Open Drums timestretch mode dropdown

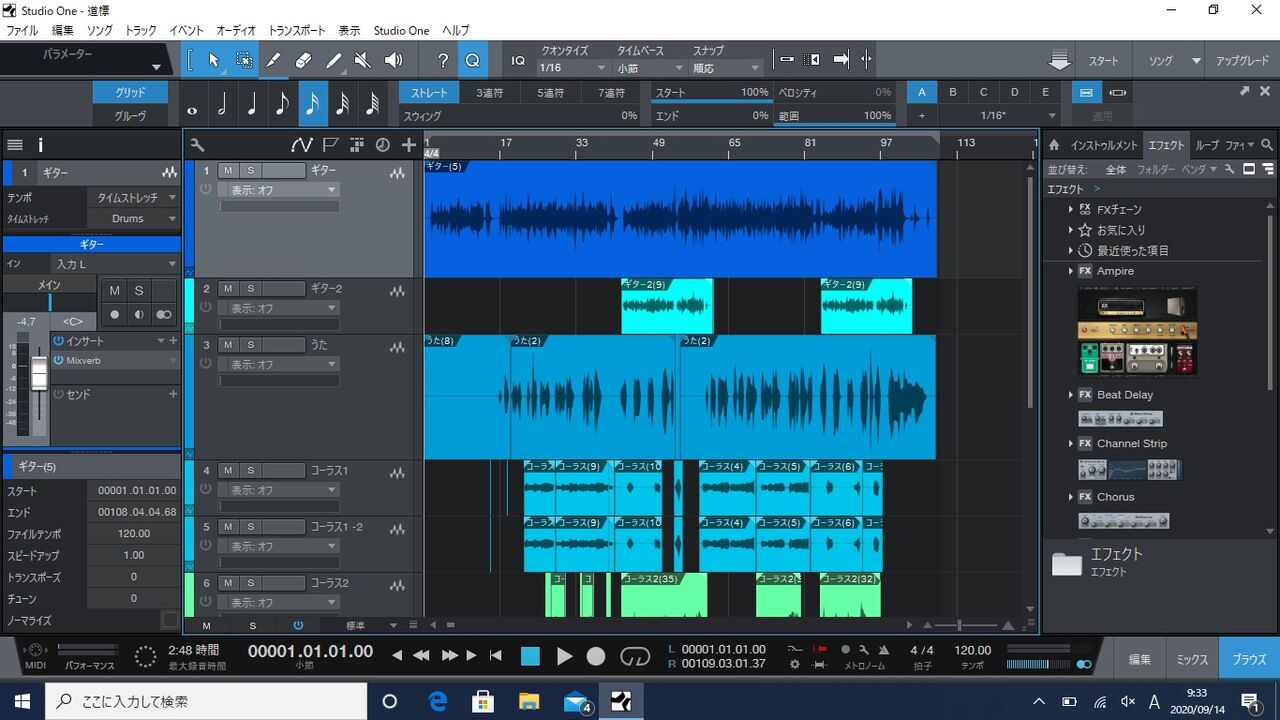pos(134,218)
